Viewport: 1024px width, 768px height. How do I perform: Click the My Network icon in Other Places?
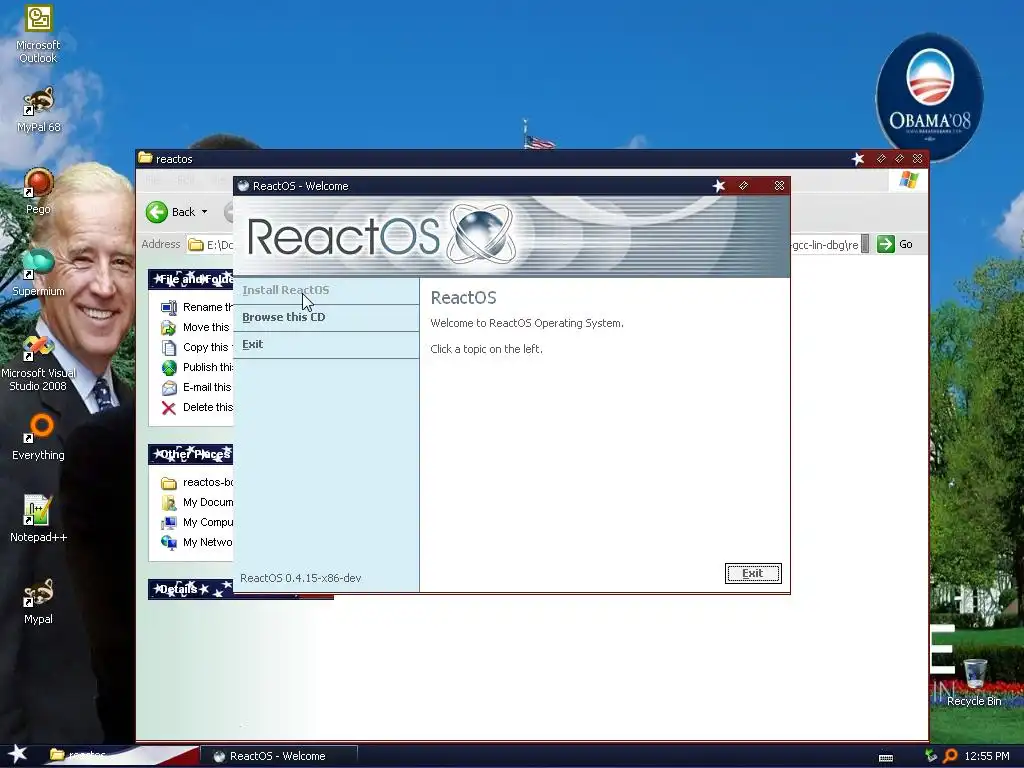(168, 542)
